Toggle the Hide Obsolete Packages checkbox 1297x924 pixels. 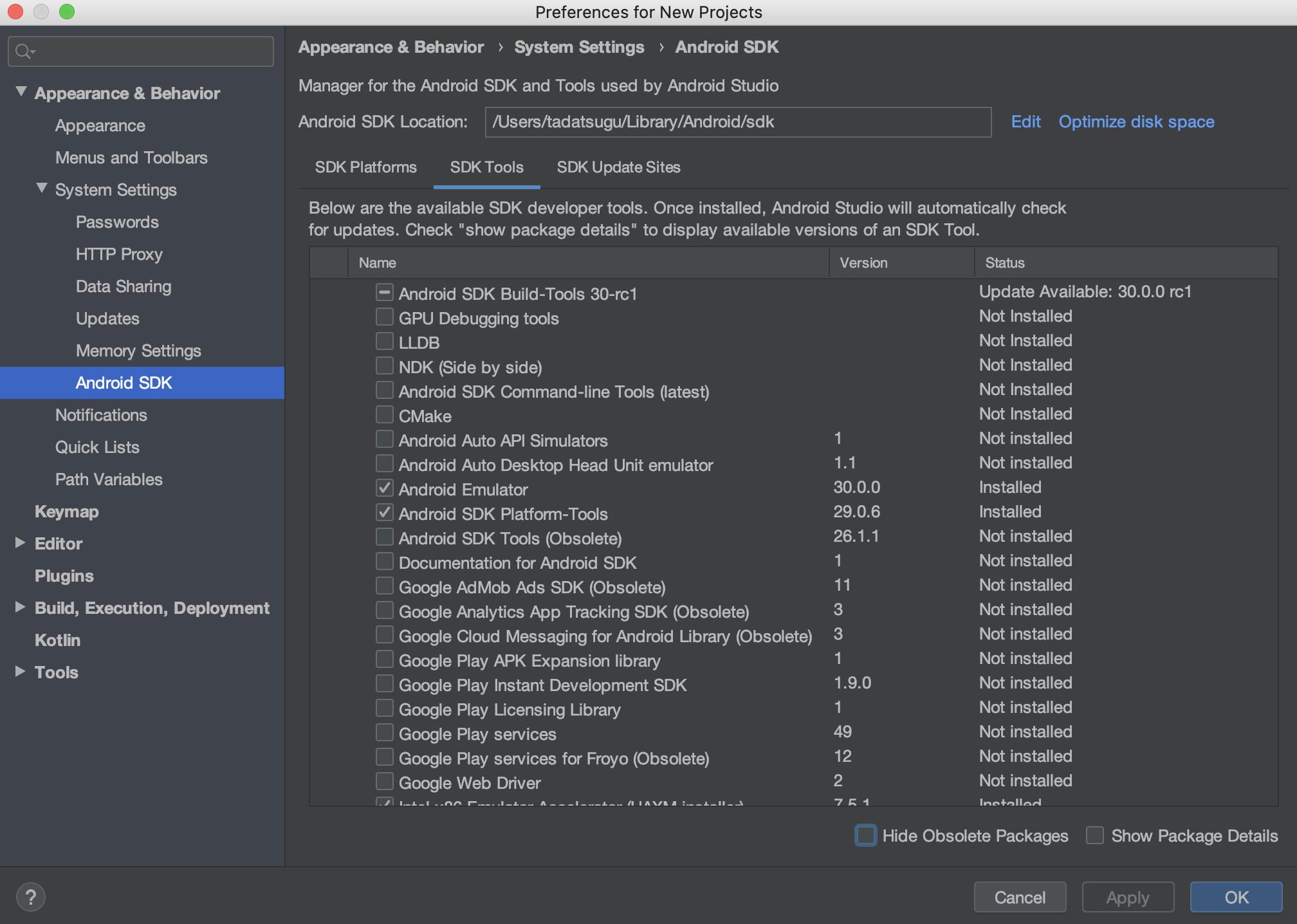865,835
